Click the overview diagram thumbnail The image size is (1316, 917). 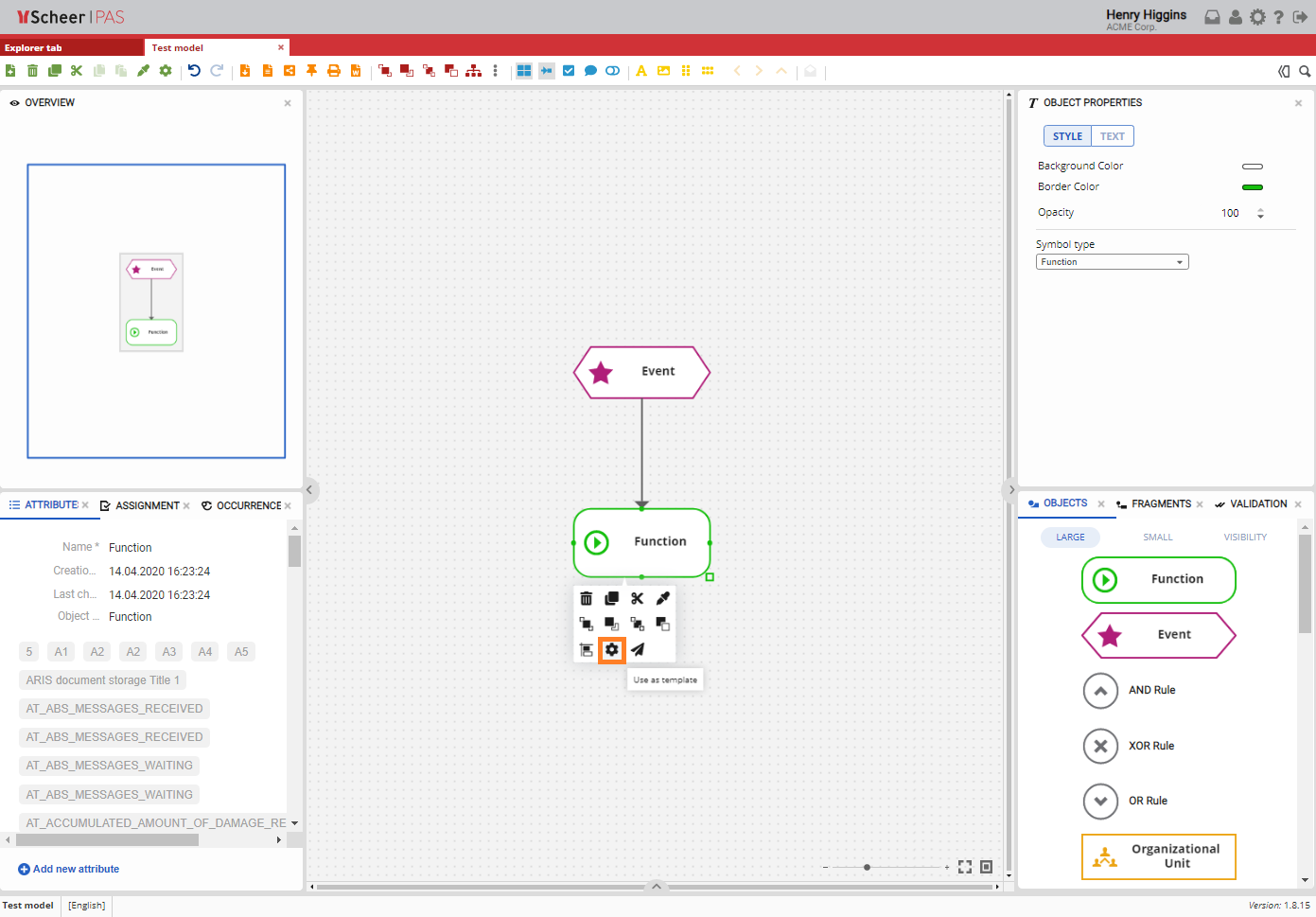[151, 303]
